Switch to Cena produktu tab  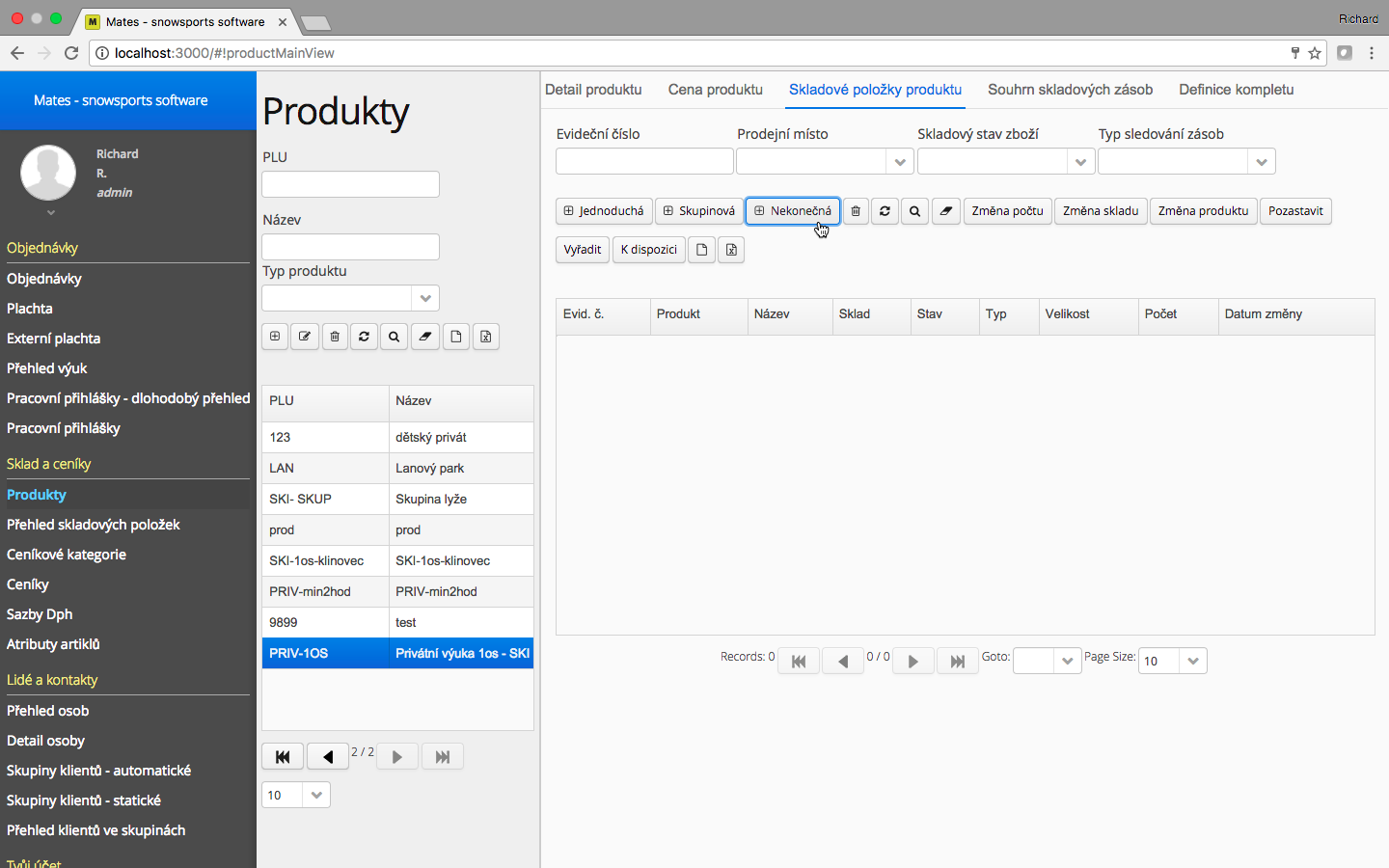coord(716,90)
